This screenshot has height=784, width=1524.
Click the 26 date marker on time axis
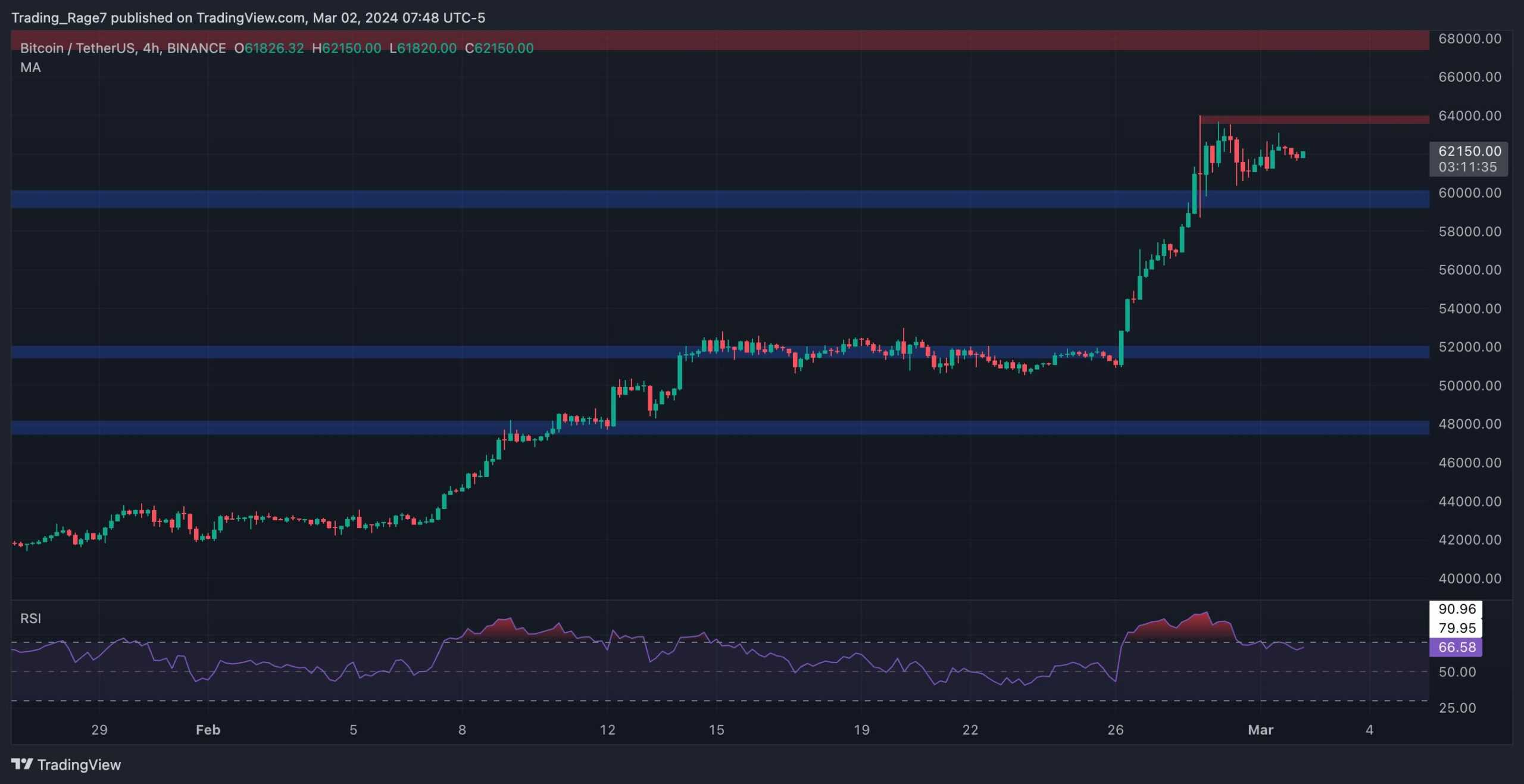pos(1115,730)
